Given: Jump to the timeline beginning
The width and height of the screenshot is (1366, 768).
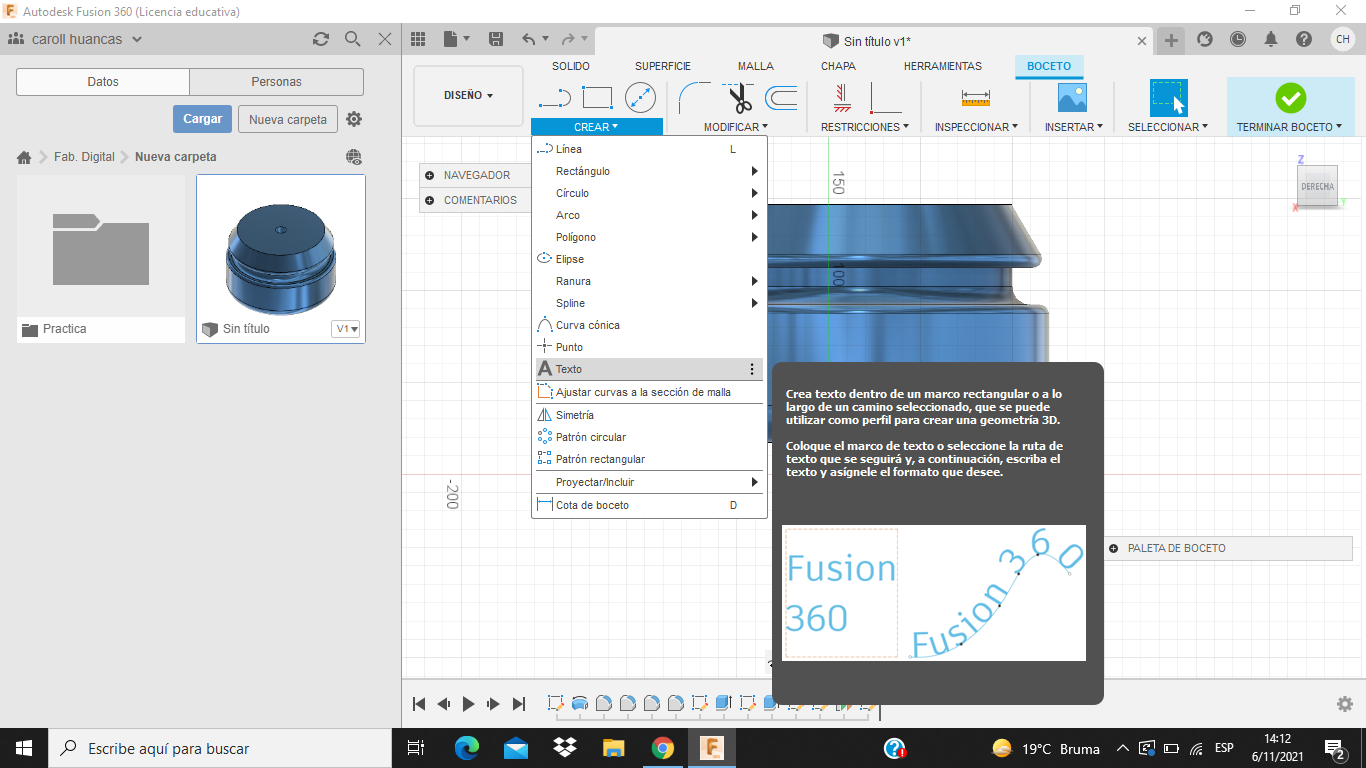Looking at the screenshot, I should [419, 704].
